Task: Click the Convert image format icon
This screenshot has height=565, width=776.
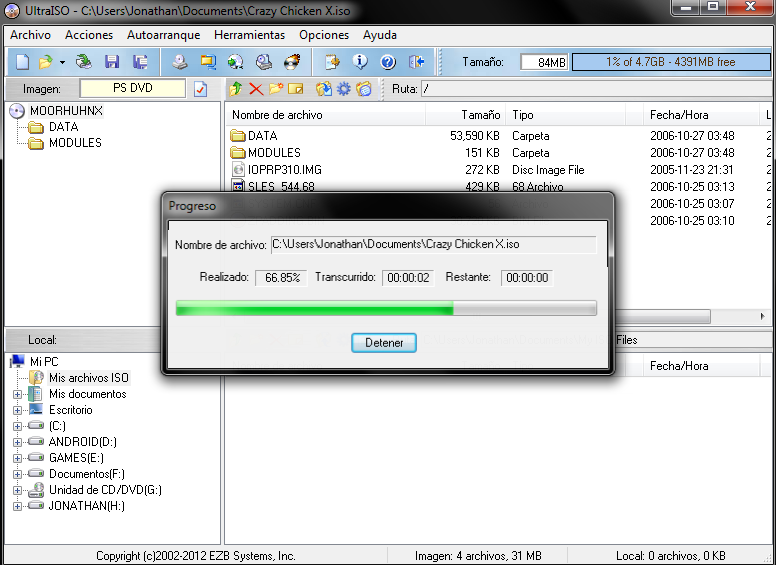Action: pos(208,62)
